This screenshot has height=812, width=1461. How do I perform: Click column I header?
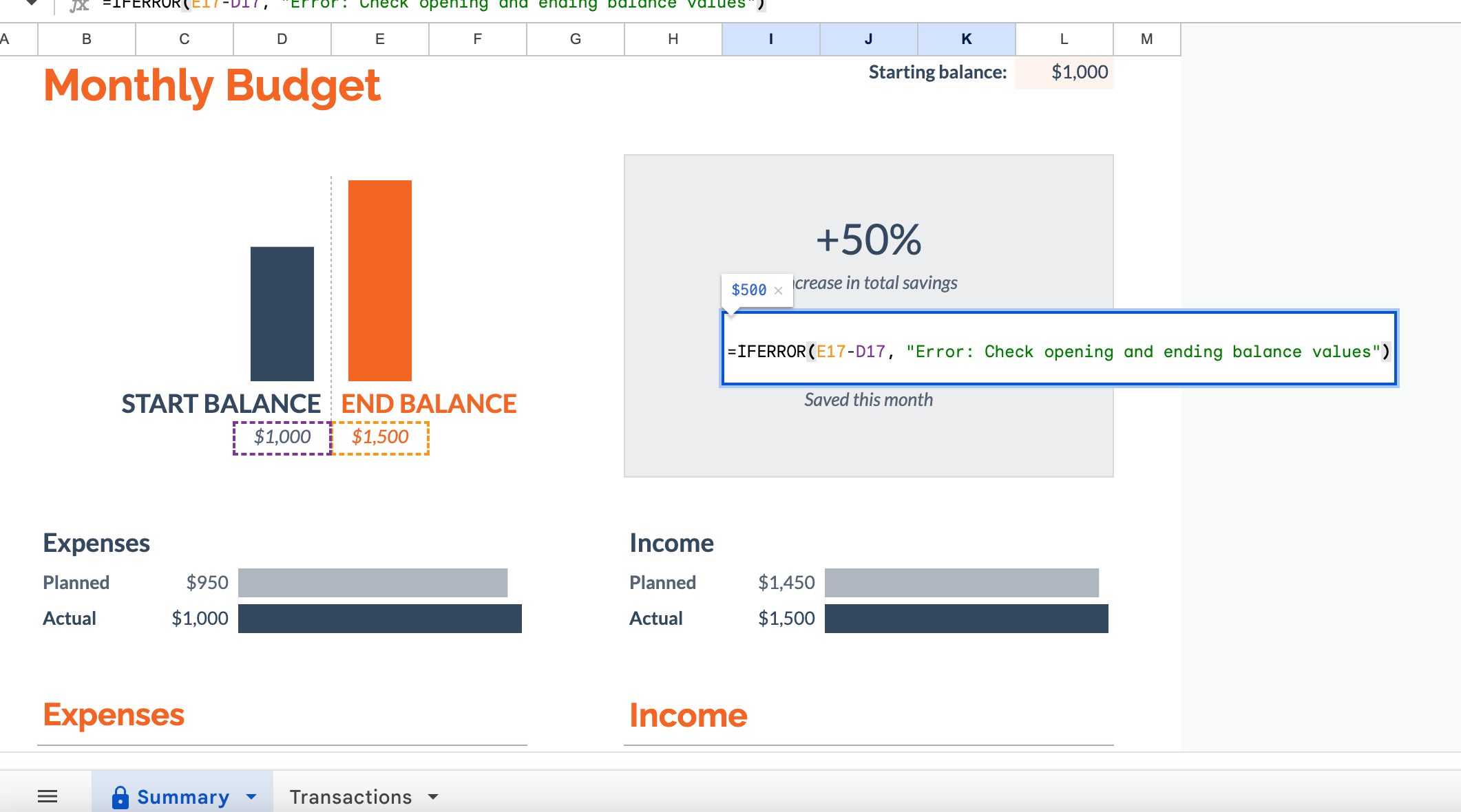(770, 39)
